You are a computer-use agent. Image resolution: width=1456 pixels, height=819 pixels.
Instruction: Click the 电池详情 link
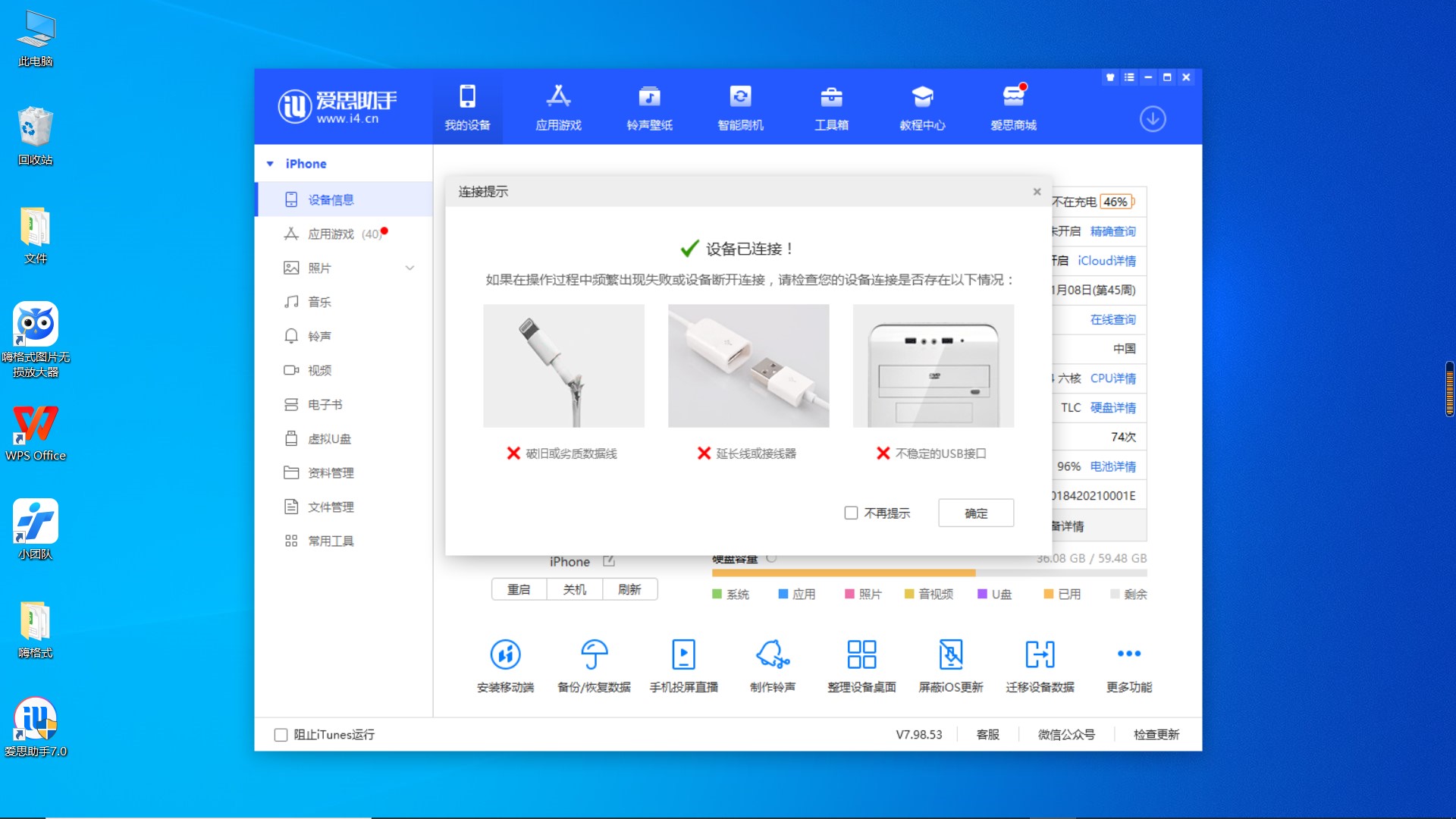pyautogui.click(x=1112, y=466)
